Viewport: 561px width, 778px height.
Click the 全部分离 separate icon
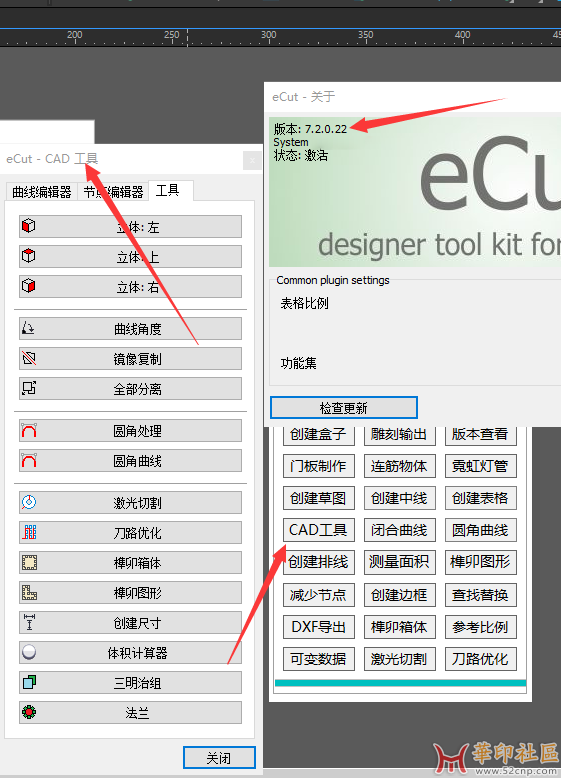[29, 388]
